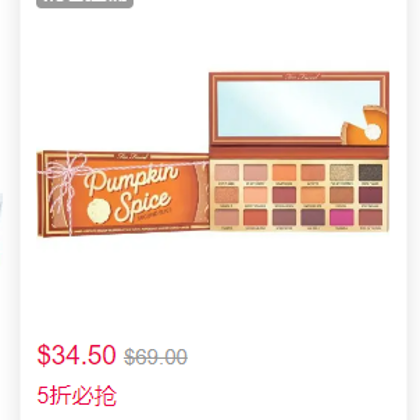Click the Pumpkin Spice script title
This screenshot has height=420, width=420.
132,192
